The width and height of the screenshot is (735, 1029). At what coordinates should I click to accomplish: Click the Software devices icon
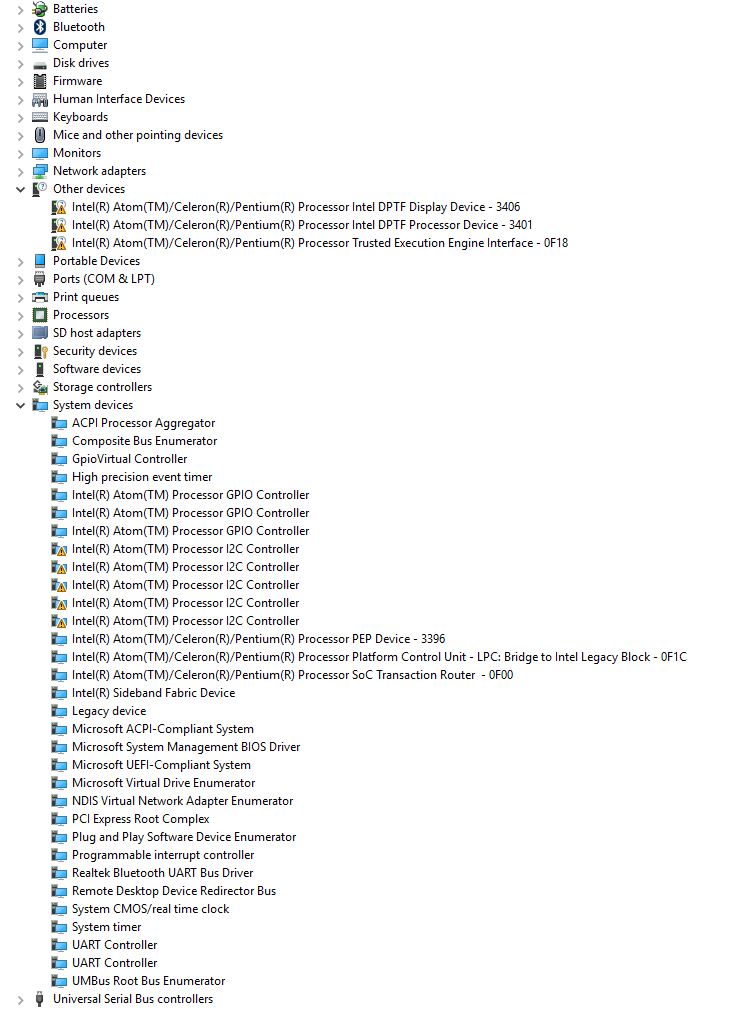(x=40, y=369)
